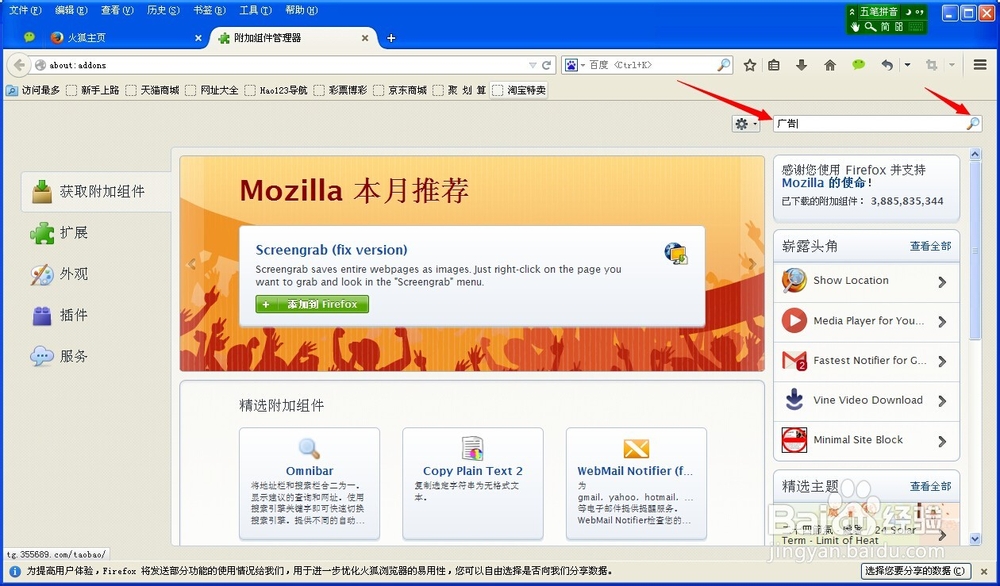Image resolution: width=1000 pixels, height=586 pixels.
Task: Switch to the 火狐主页 tab
Action: click(x=125, y=38)
